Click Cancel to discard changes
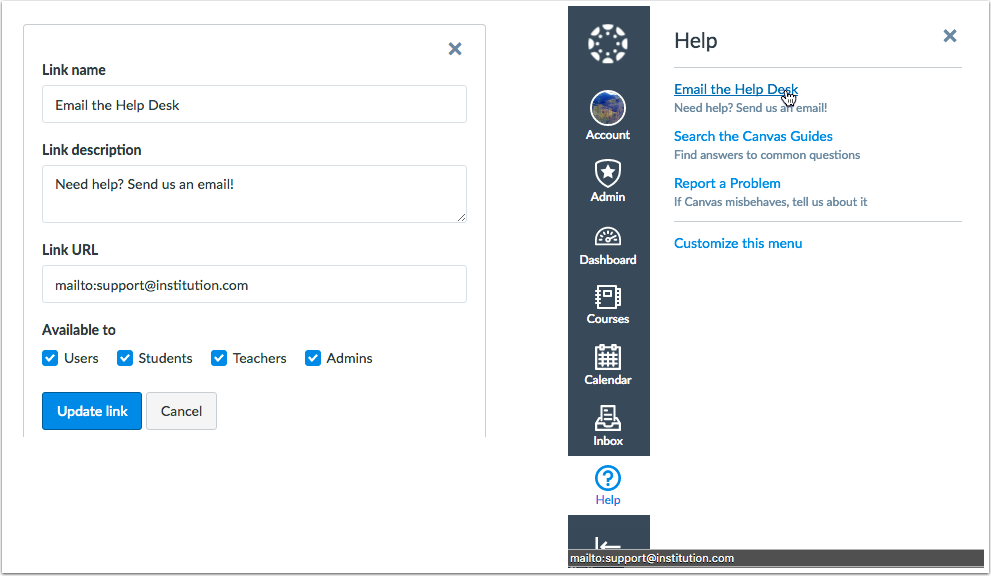Viewport: 991px width, 576px height. coord(181,411)
